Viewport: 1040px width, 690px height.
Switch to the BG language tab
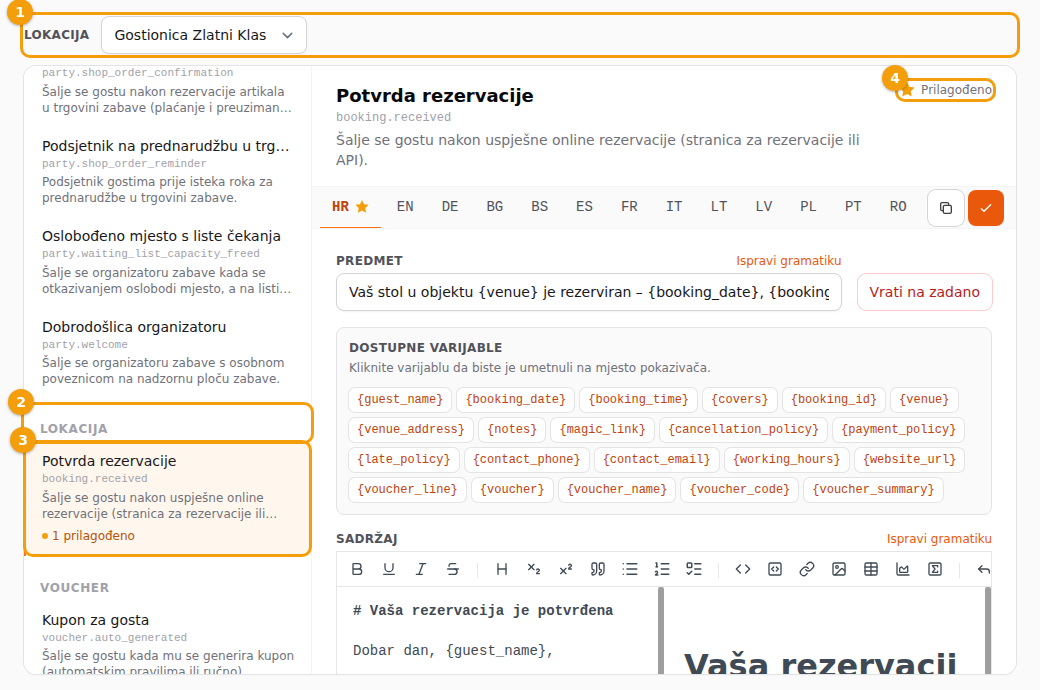tap(495, 207)
